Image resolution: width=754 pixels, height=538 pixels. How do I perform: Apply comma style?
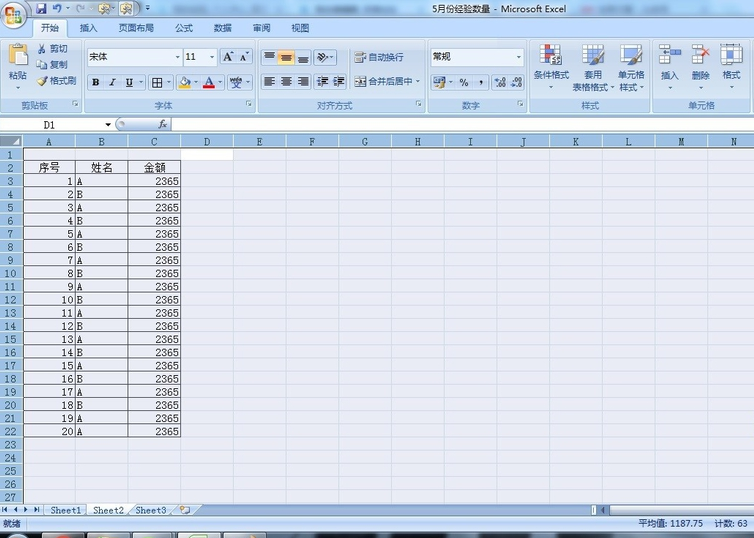pyautogui.click(x=480, y=83)
